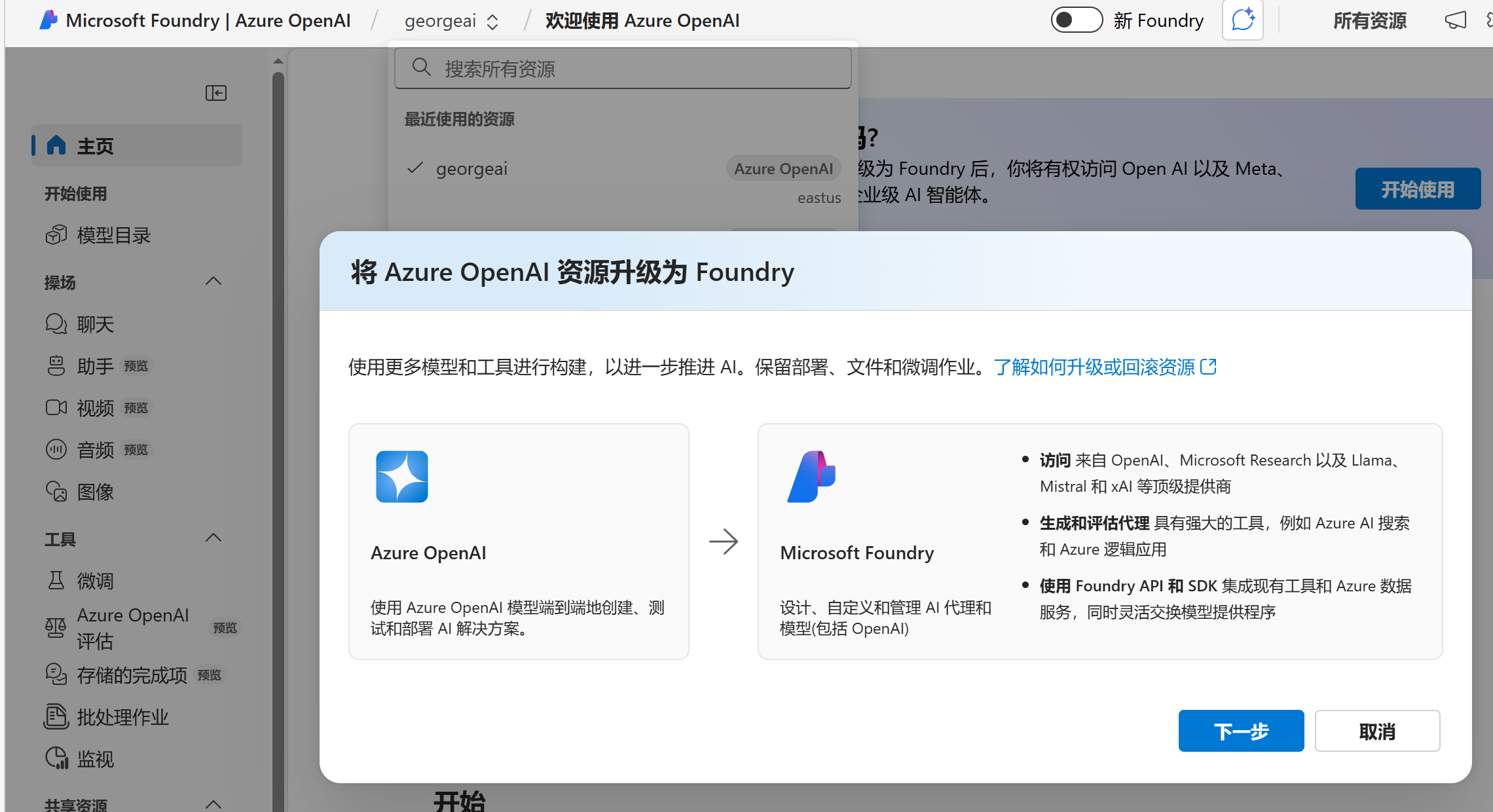Open 批处理作业 in sidebar

pyautogui.click(x=122, y=717)
